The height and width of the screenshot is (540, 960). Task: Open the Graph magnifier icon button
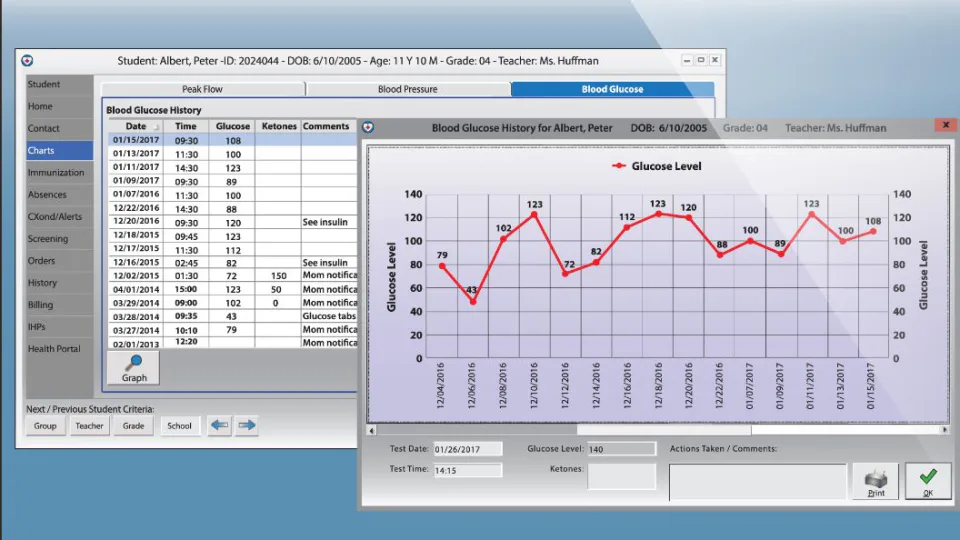click(x=134, y=368)
